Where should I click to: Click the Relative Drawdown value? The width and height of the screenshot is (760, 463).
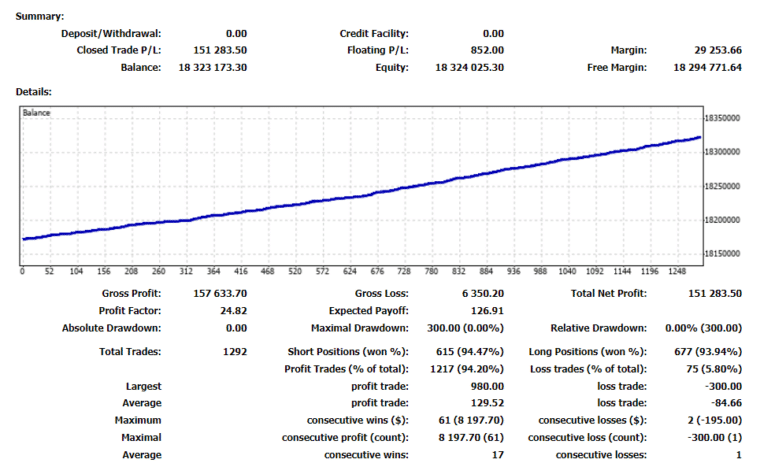tap(703, 328)
